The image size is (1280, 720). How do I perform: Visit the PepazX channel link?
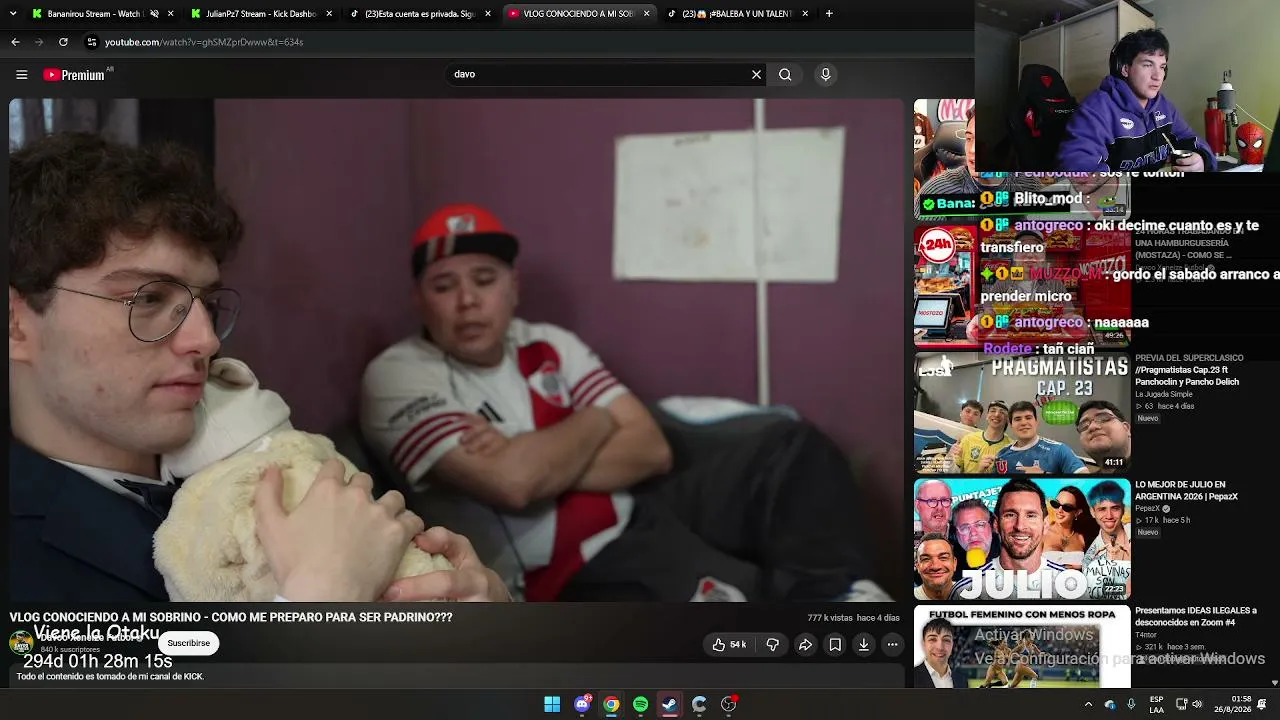1147,509
